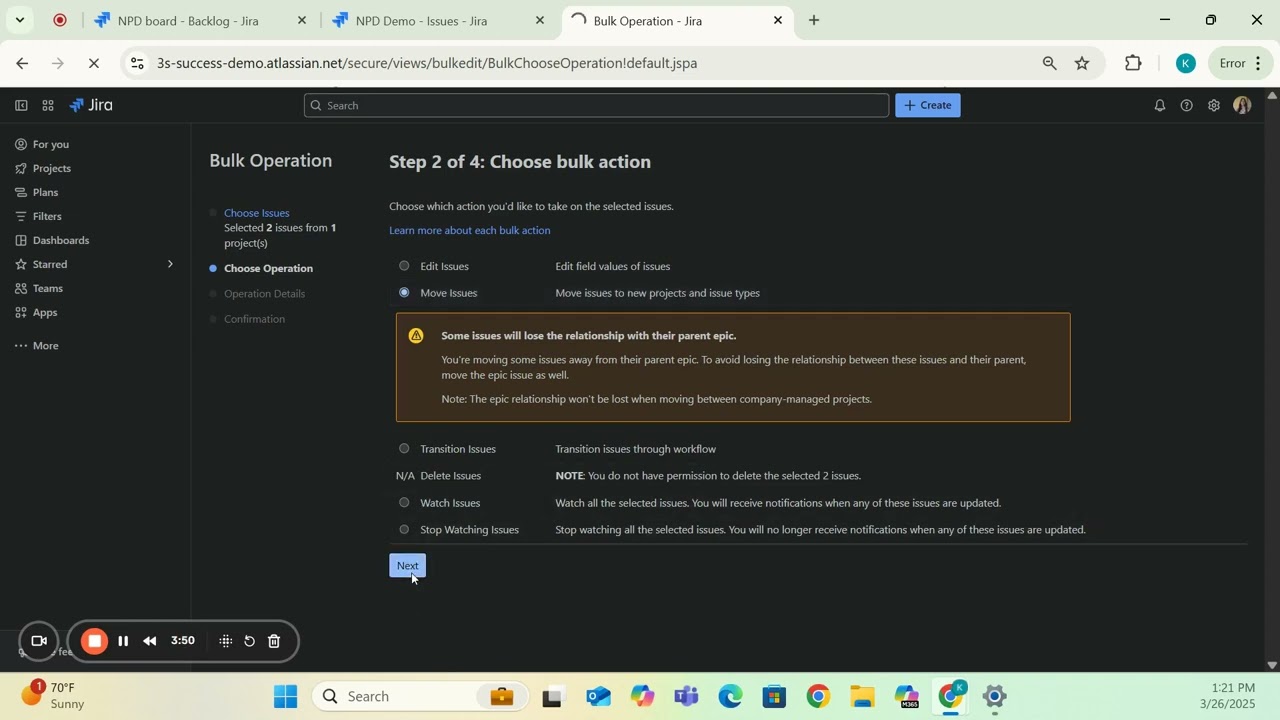Collapse the Jira sidebar panel icon

click(x=21, y=105)
